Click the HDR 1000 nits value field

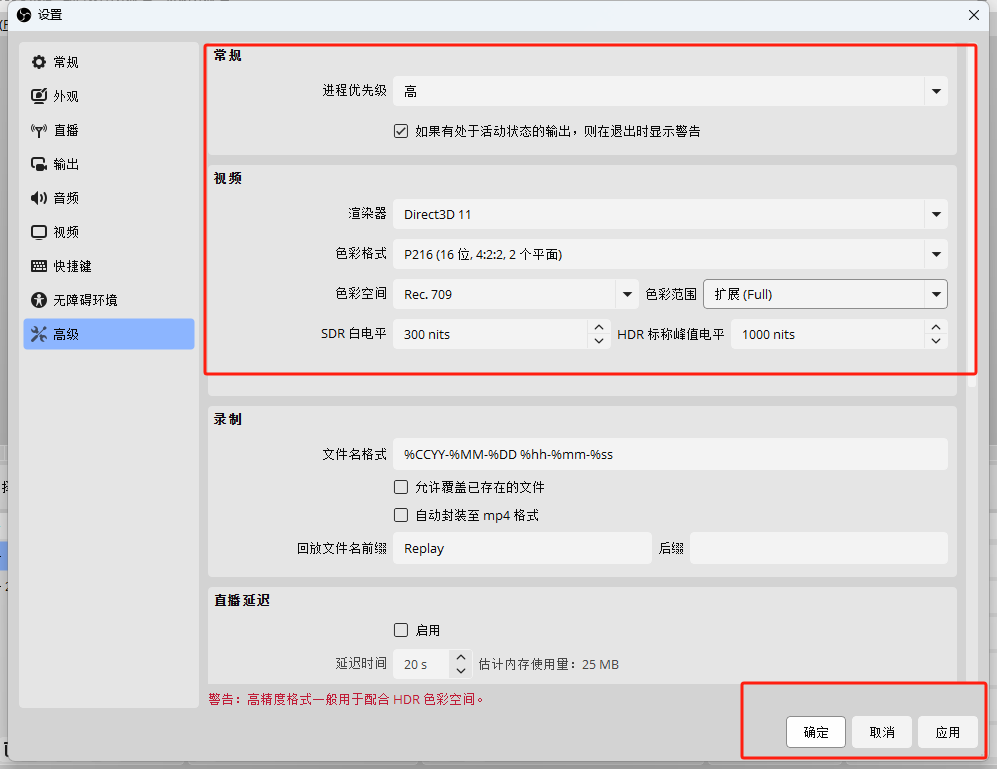point(828,335)
